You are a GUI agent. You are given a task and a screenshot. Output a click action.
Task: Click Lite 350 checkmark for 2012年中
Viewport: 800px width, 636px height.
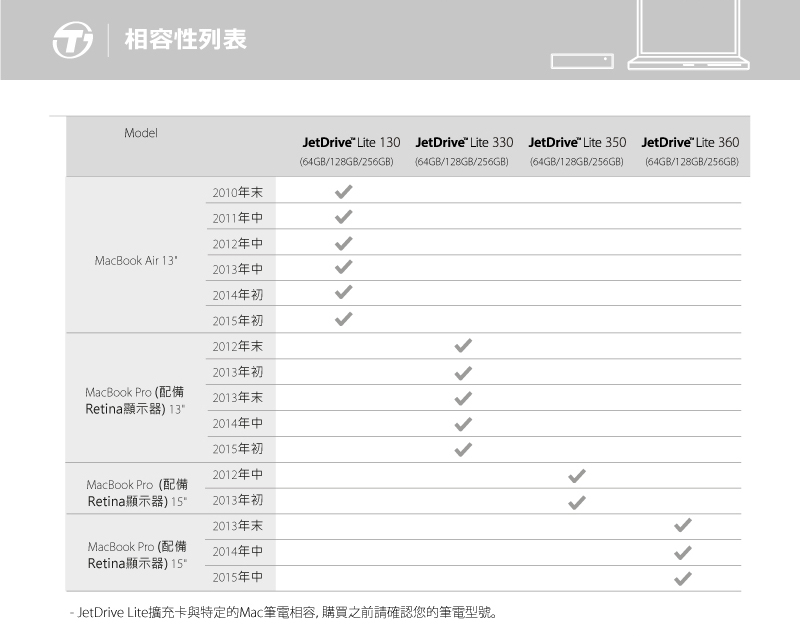click(577, 476)
